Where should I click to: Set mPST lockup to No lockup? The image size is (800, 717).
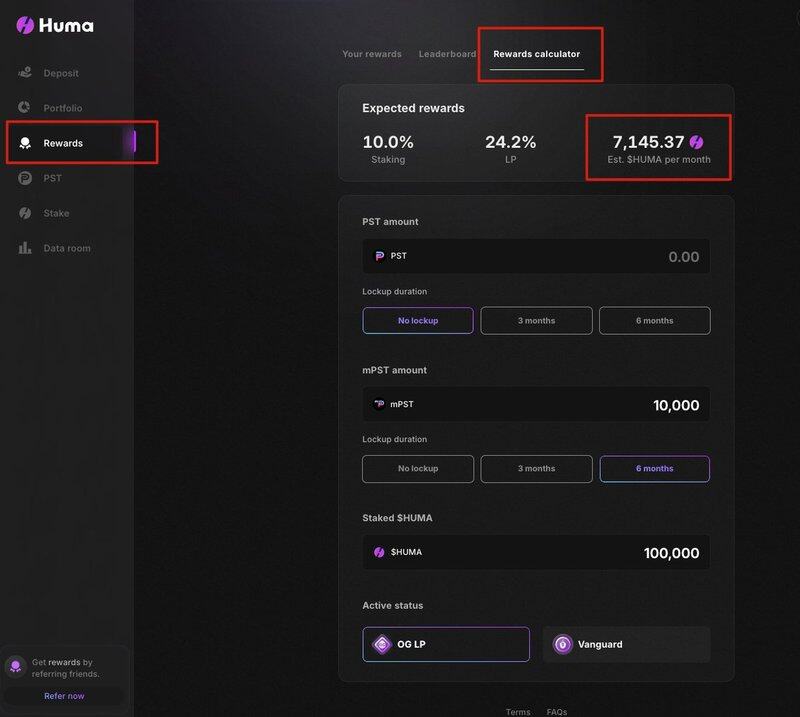click(x=418, y=468)
